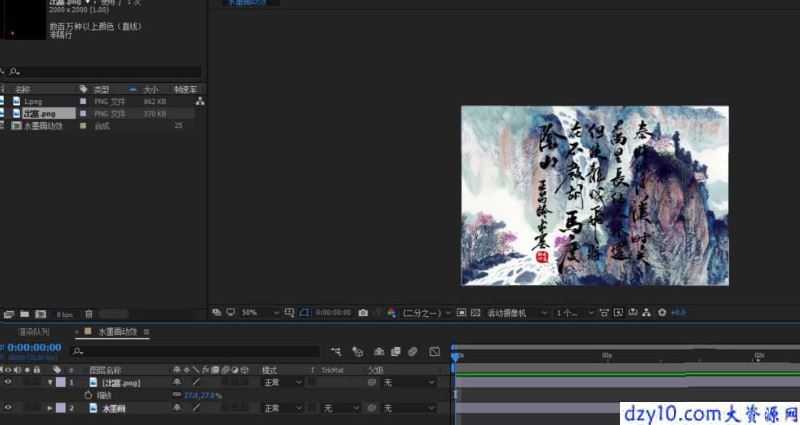The image size is (800, 425).
Task: Expand layer 2 水墨画 properties
Action: coord(50,408)
